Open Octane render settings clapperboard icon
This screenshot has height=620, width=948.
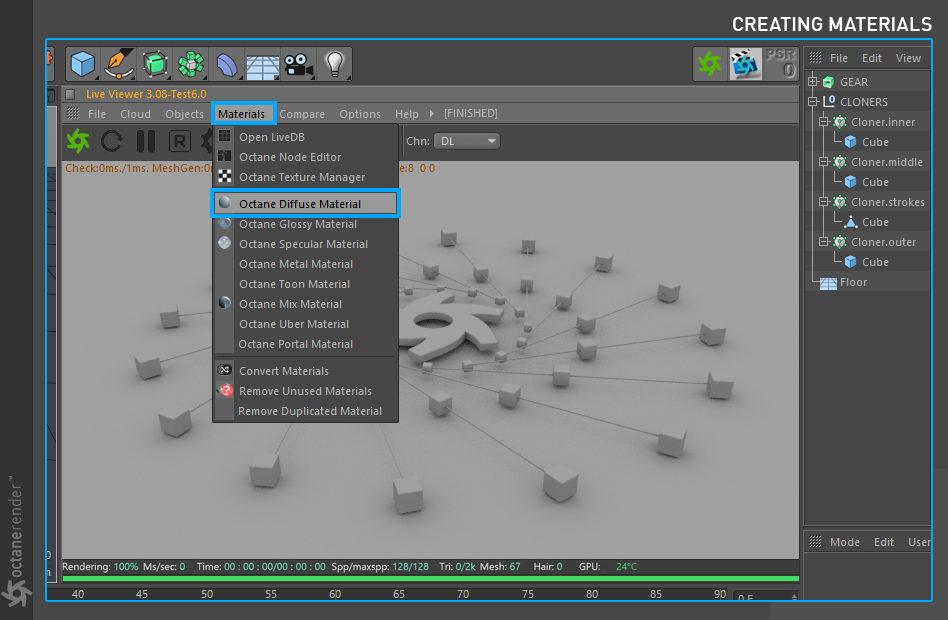tap(745, 64)
